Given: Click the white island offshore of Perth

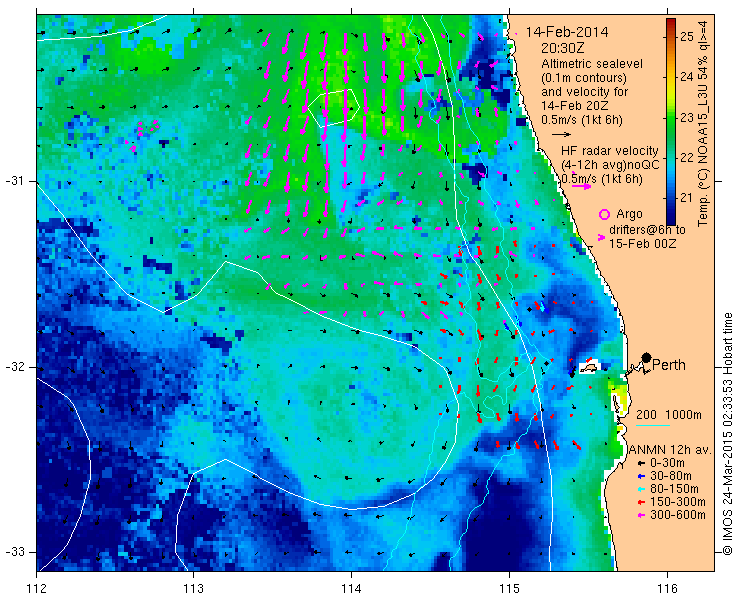Looking at the screenshot, I should [x=589, y=367].
